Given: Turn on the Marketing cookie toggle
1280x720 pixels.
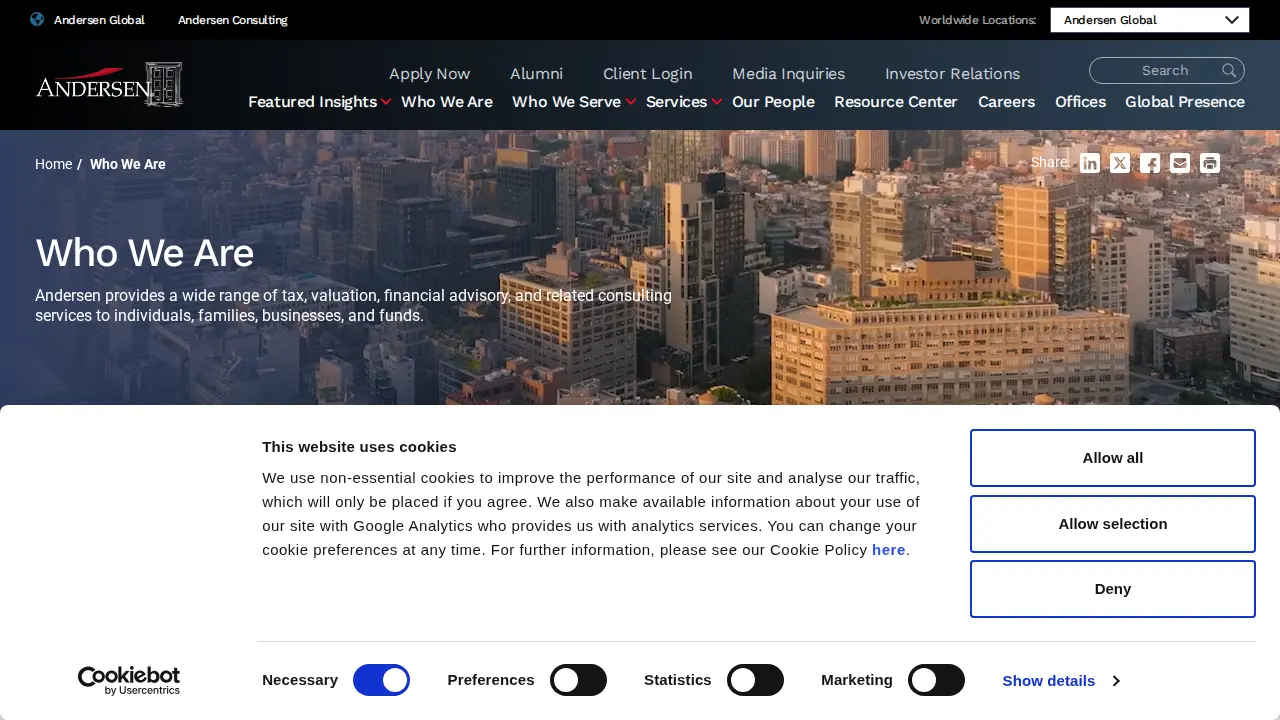Looking at the screenshot, I should click(936, 680).
